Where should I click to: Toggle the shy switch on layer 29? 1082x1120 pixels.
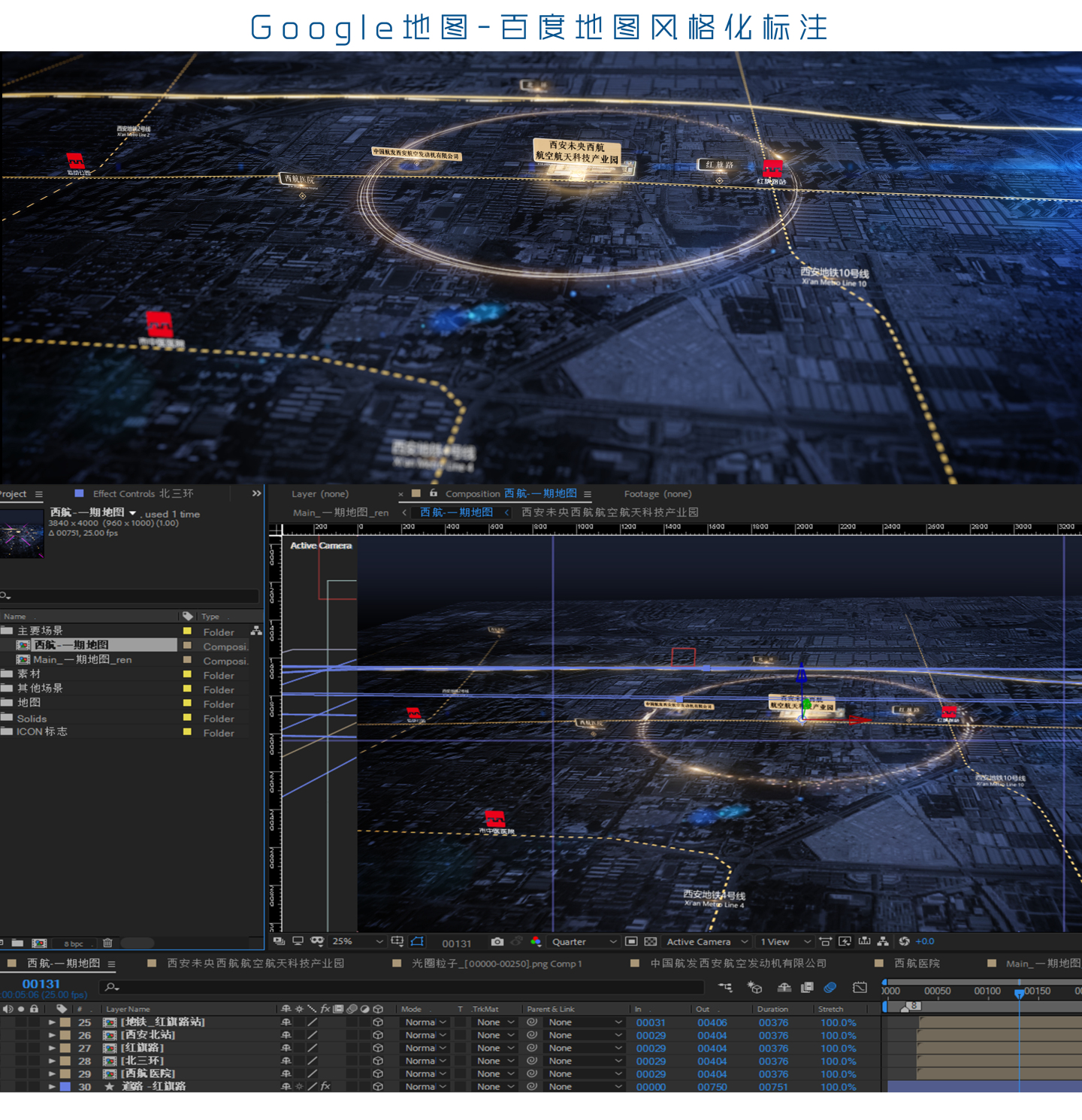pyautogui.click(x=286, y=1073)
